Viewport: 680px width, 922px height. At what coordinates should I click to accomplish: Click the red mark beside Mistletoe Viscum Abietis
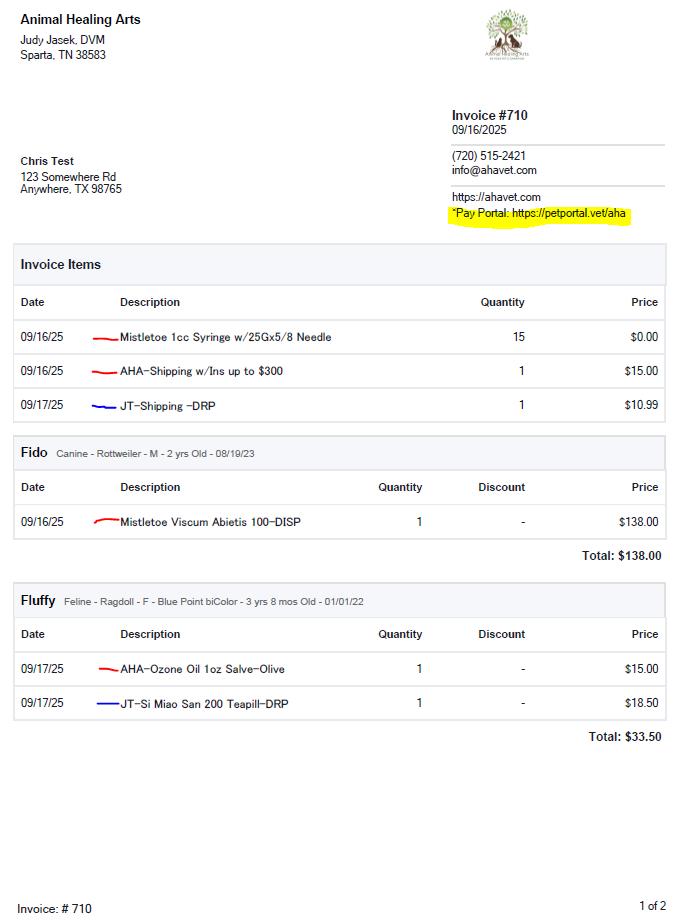pyautogui.click(x=106, y=521)
